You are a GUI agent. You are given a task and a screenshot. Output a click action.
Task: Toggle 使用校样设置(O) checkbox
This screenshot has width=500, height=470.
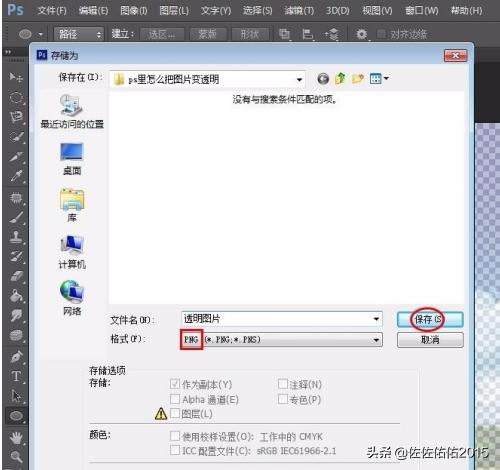click(x=175, y=436)
